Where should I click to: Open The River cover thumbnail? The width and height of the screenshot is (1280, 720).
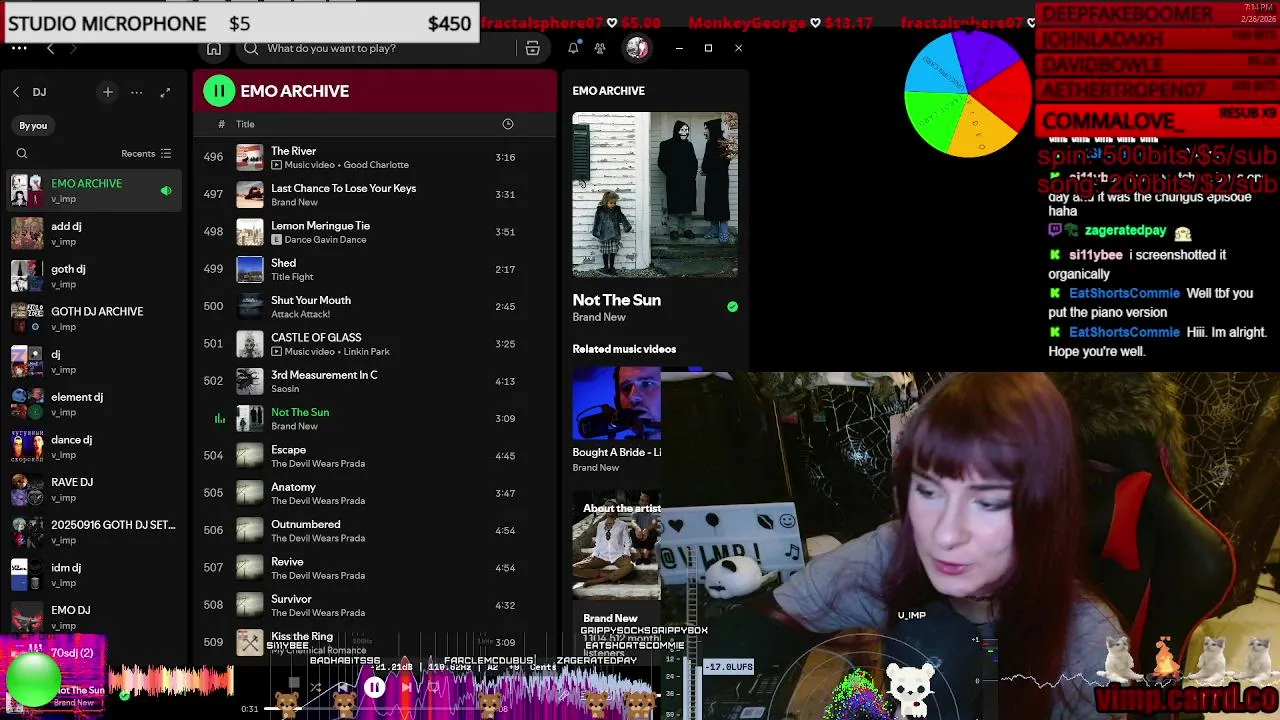[x=250, y=157]
